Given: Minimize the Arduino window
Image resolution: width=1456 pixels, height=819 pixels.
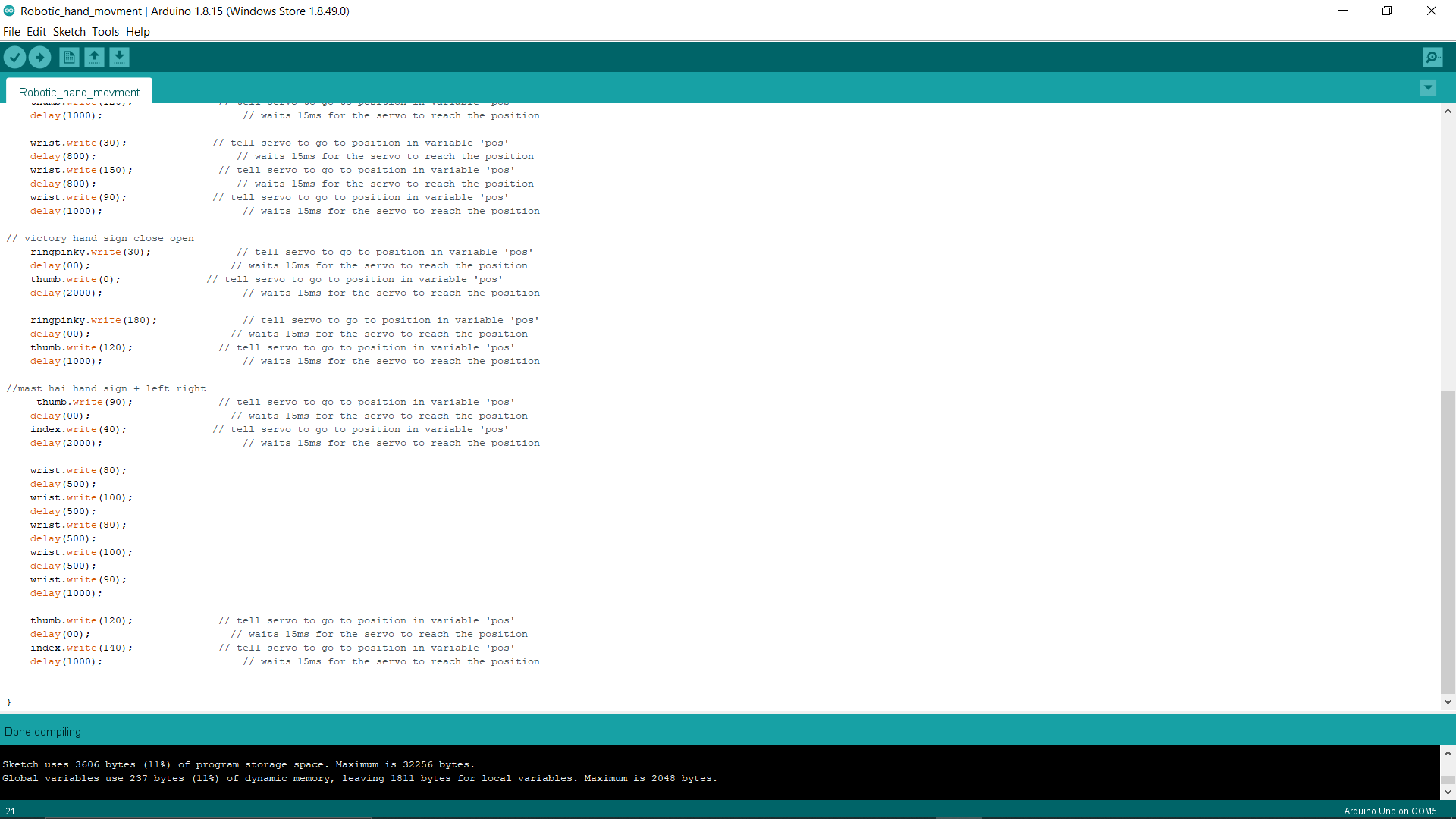Looking at the screenshot, I should click(x=1343, y=11).
